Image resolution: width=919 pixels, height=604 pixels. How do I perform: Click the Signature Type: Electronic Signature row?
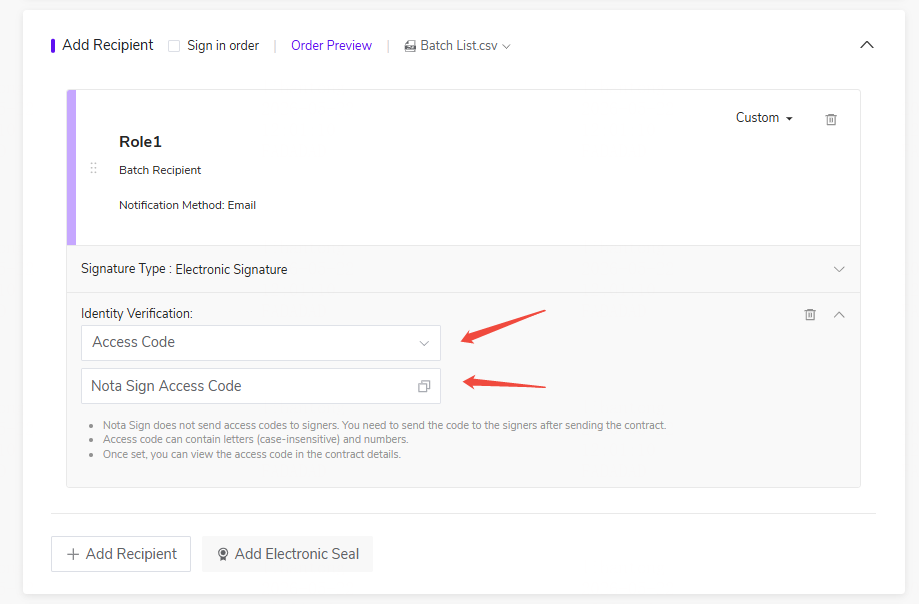(463, 269)
